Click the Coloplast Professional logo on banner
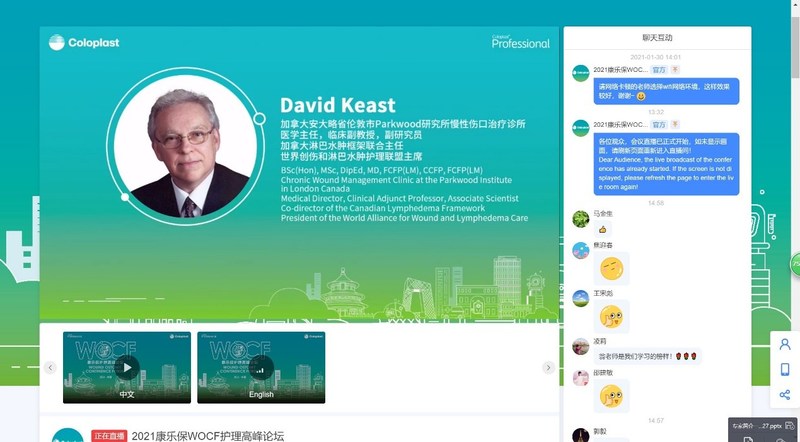Viewport: 800px width, 442px height. coord(520,42)
